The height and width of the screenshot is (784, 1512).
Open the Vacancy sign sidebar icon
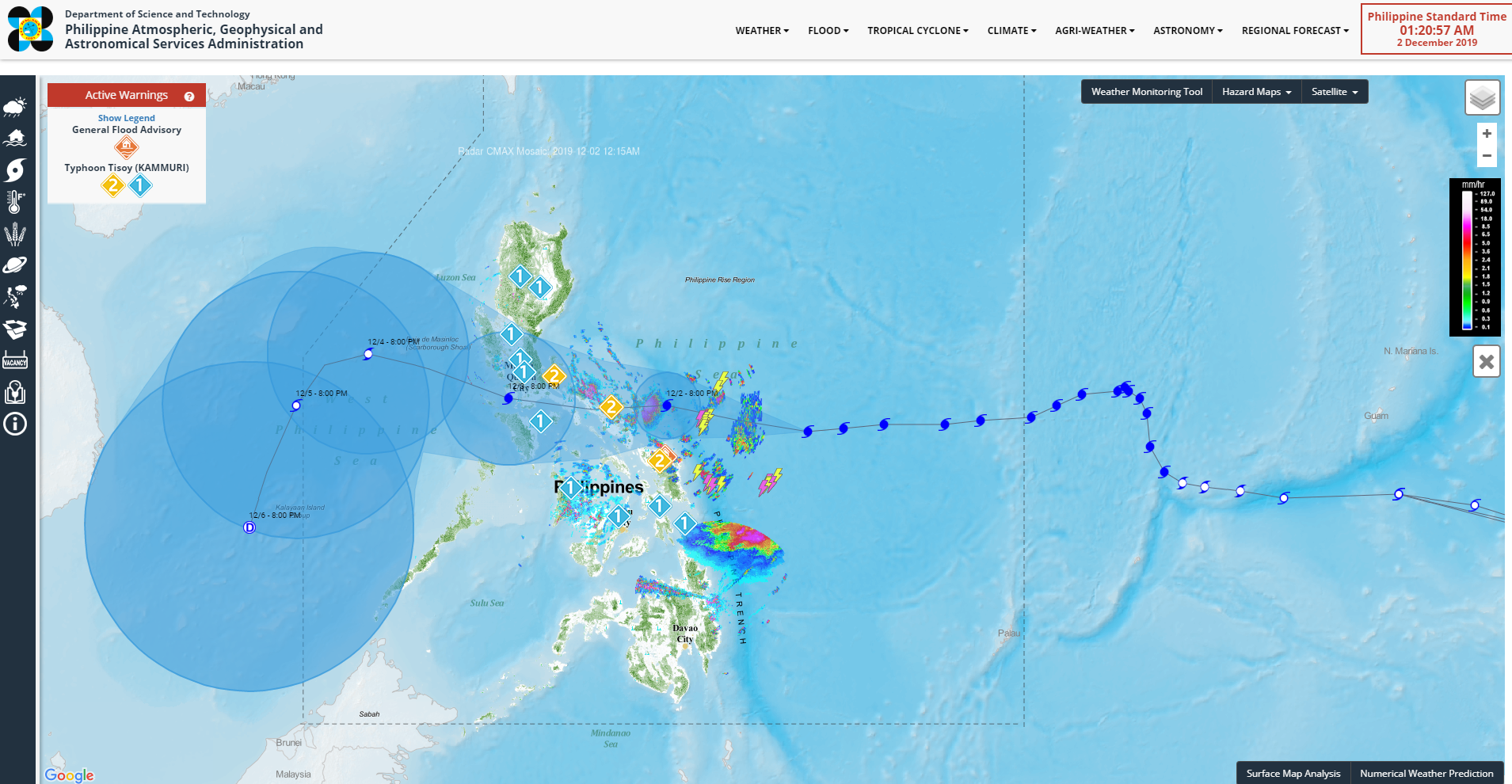click(15, 360)
